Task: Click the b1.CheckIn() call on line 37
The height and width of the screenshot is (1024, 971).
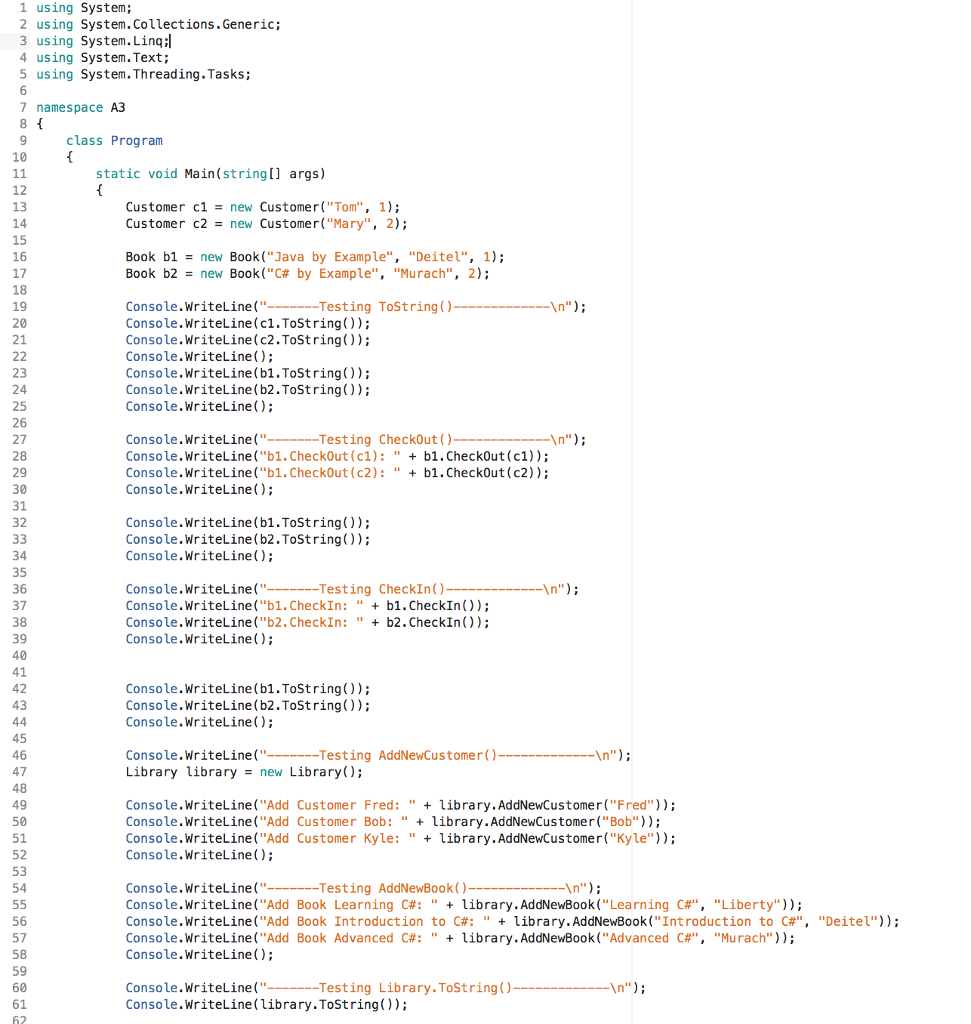Action: coord(435,605)
